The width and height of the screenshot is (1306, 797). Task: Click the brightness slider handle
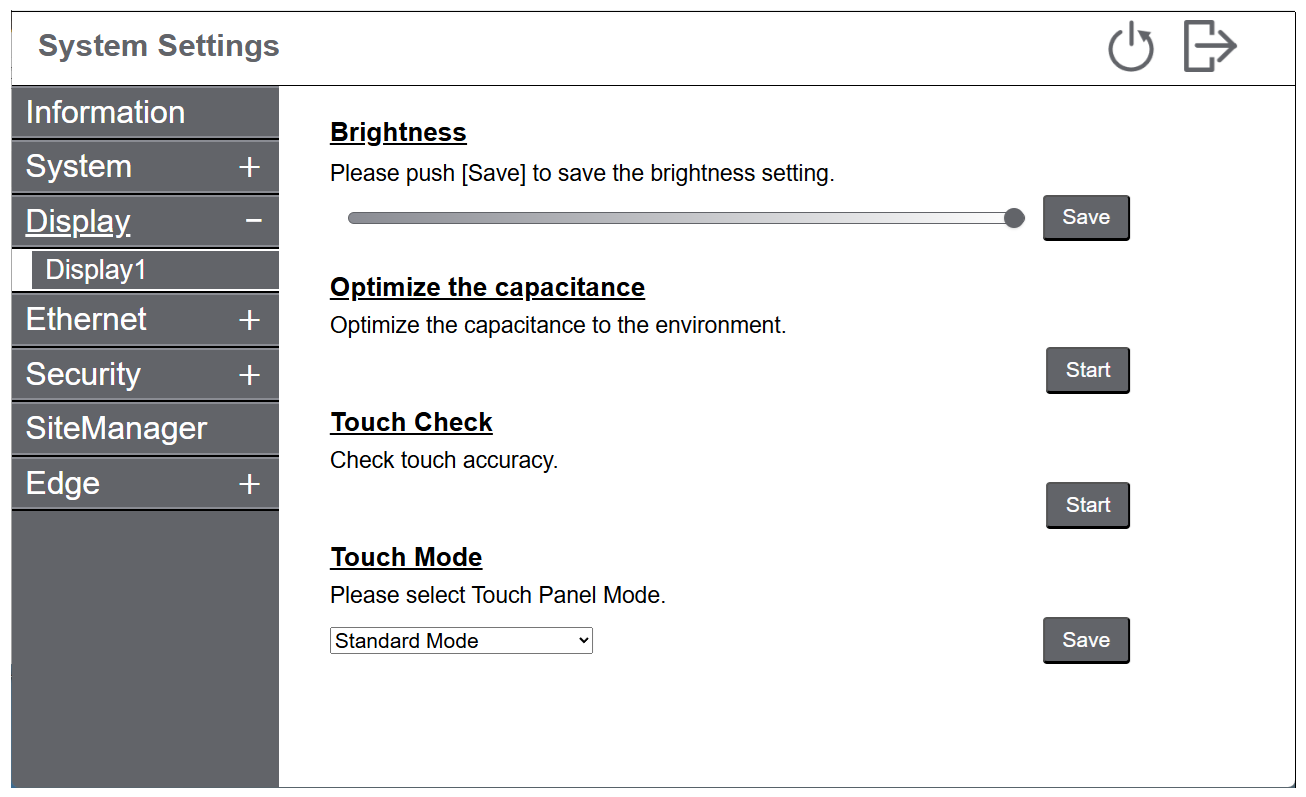pos(1014,218)
